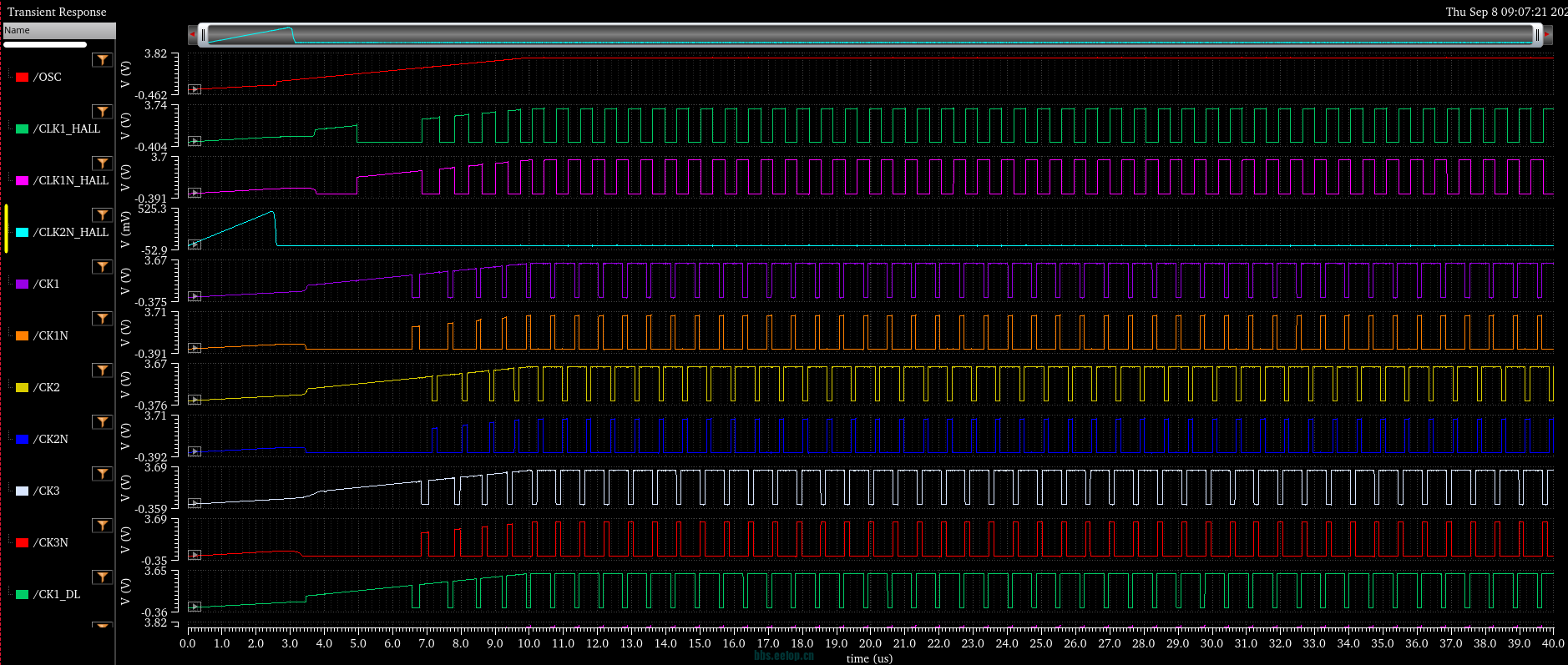Click the white /CK3 color swatch

(x=23, y=491)
